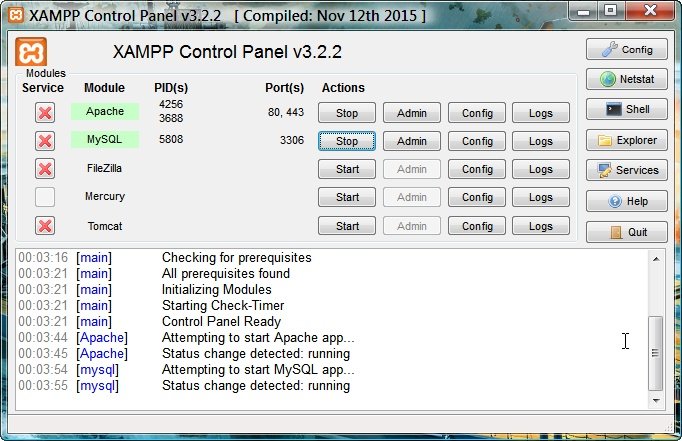This screenshot has height=441, width=682.
Task: Click MySQL PID 5808
Action: click(171, 139)
